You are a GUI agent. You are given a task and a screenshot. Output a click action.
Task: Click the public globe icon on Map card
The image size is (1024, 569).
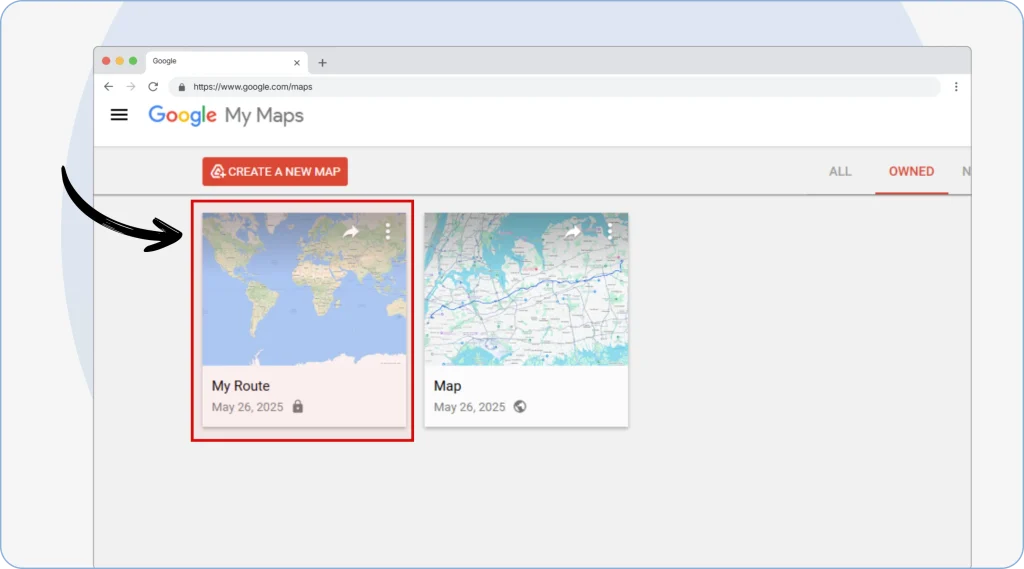coord(520,406)
